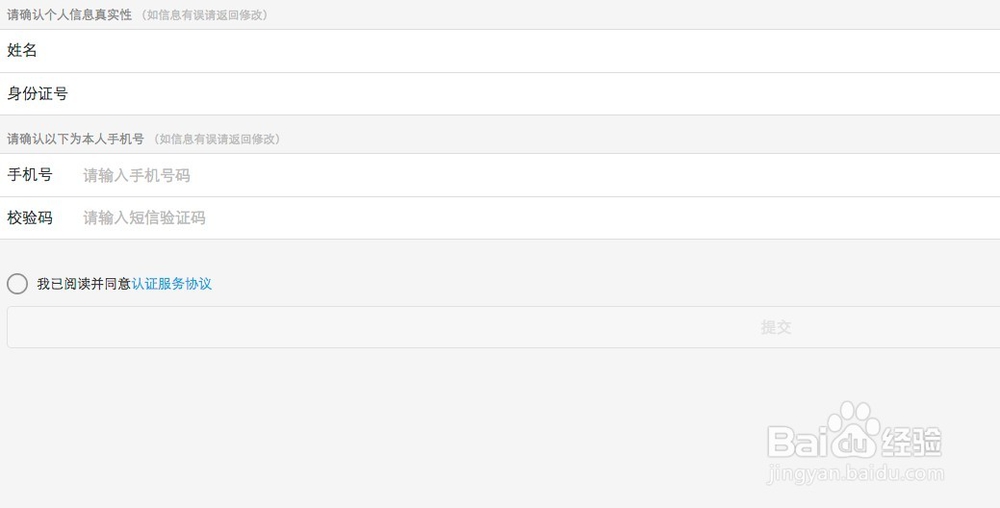Click the blank value area beside 身份证号
1000x508 pixels.
(x=500, y=94)
